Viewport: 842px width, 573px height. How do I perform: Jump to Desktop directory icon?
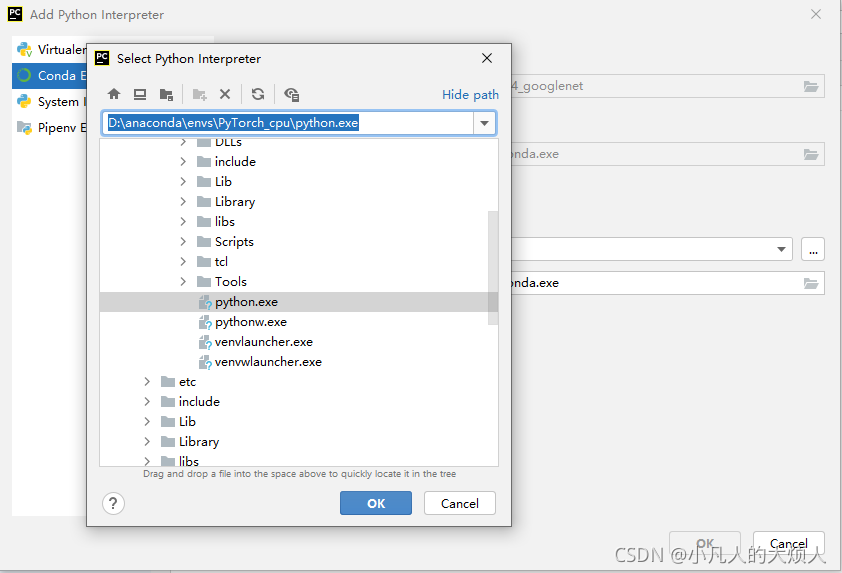click(x=140, y=95)
